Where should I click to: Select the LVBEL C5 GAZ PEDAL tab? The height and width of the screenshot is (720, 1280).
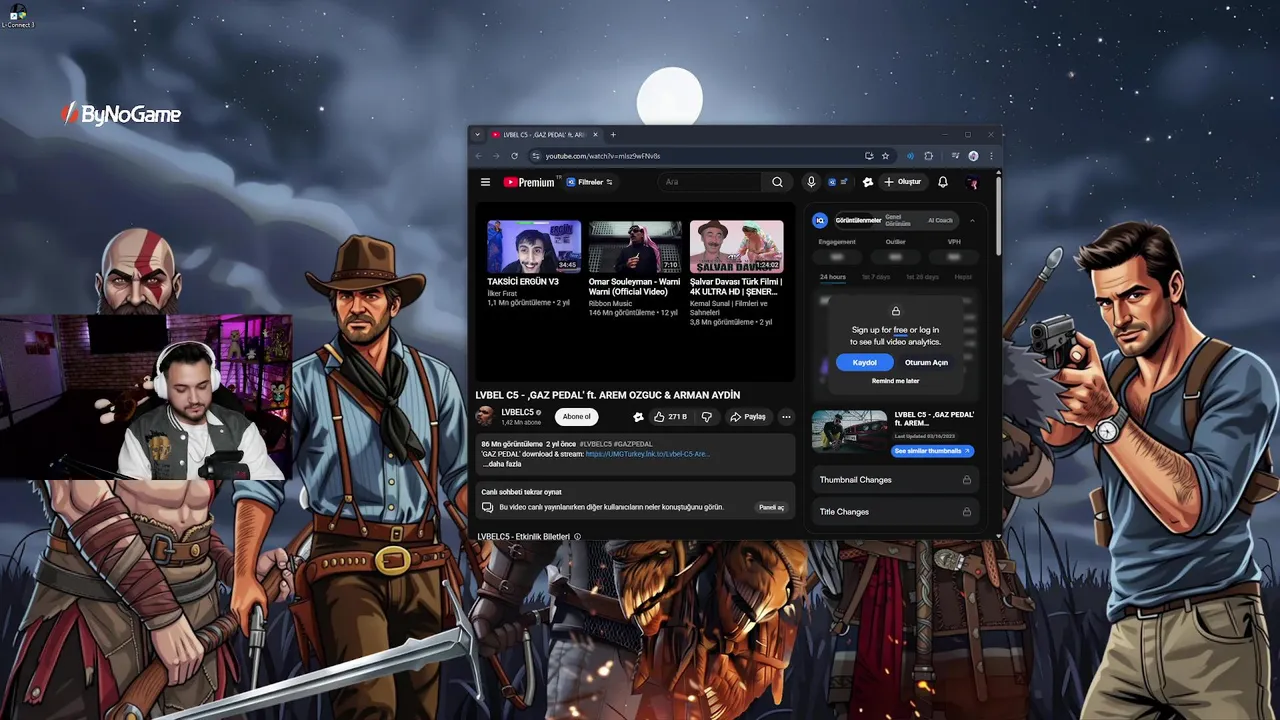pyautogui.click(x=545, y=134)
